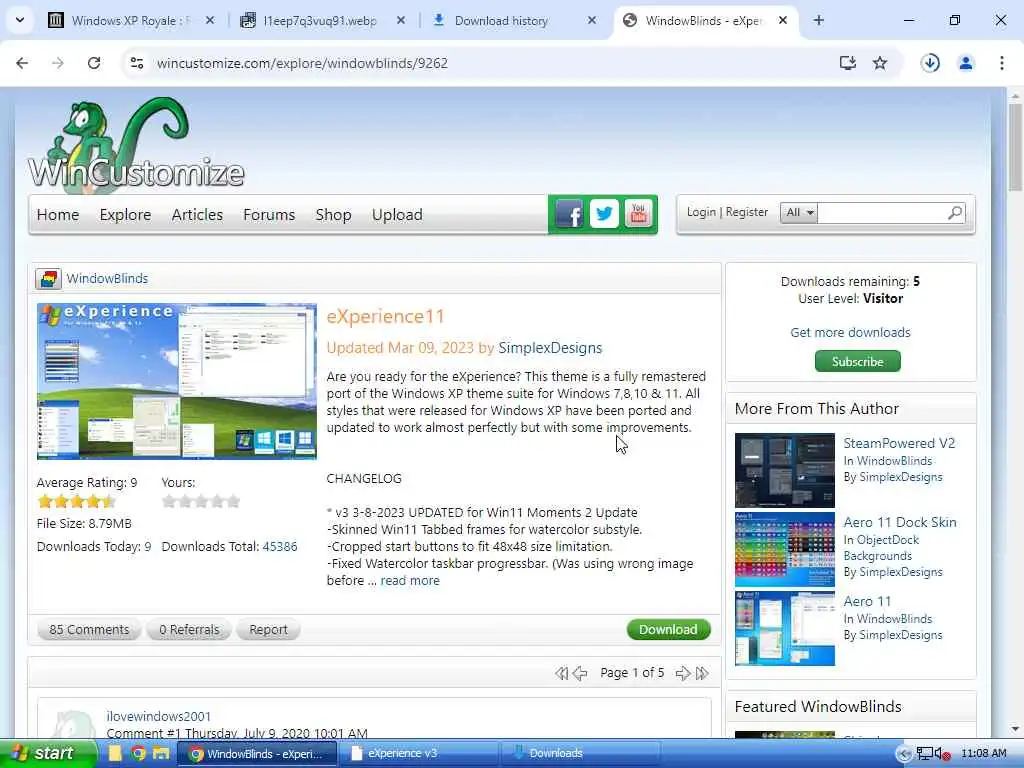
Task: Go to first comments page arrow
Action: pos(562,673)
